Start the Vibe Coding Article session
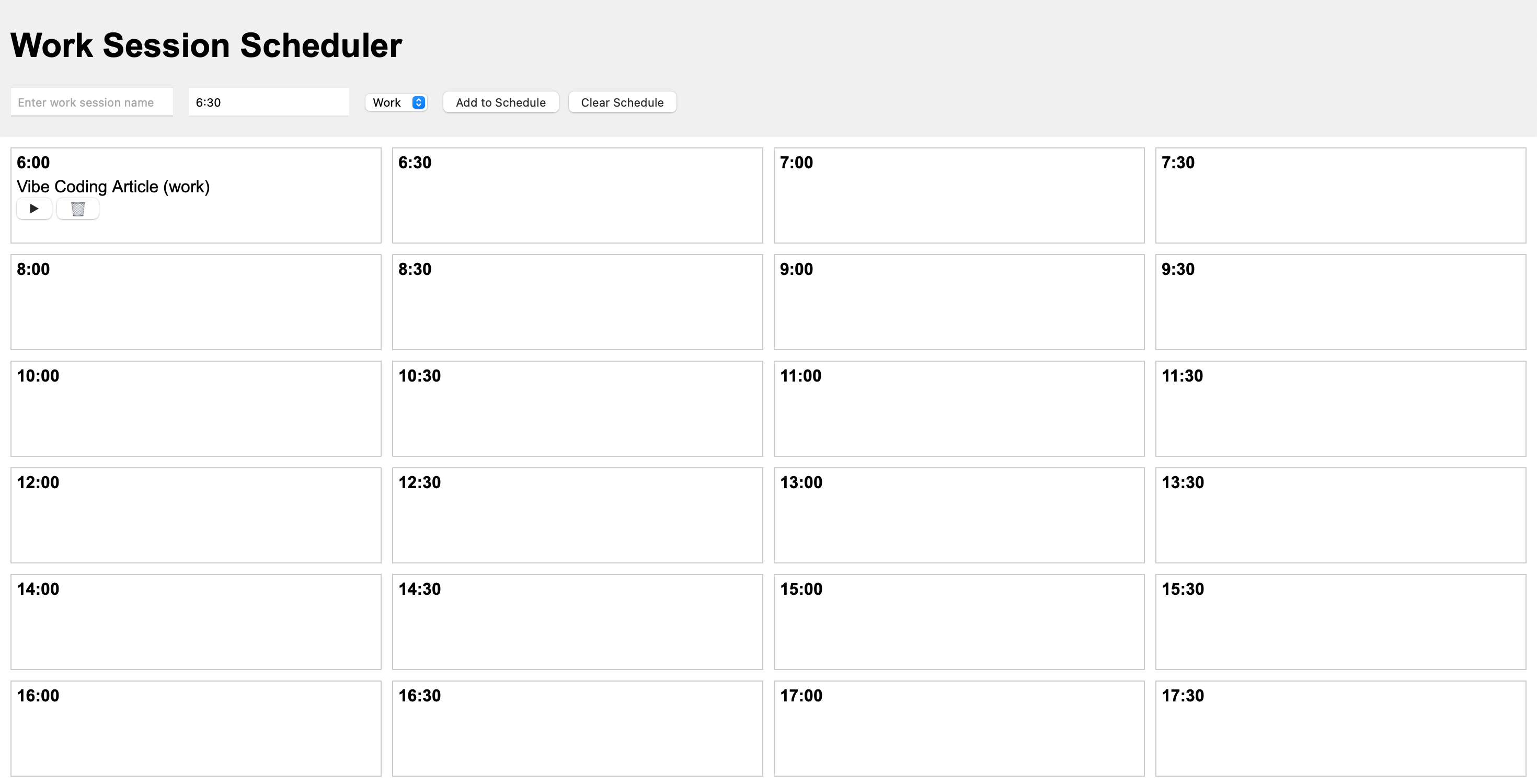The width and height of the screenshot is (1537, 784). click(34, 209)
